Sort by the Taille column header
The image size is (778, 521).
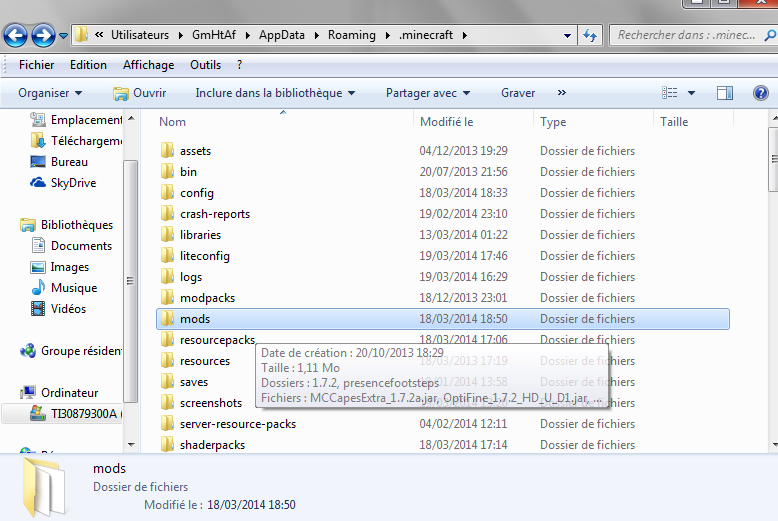(x=674, y=122)
